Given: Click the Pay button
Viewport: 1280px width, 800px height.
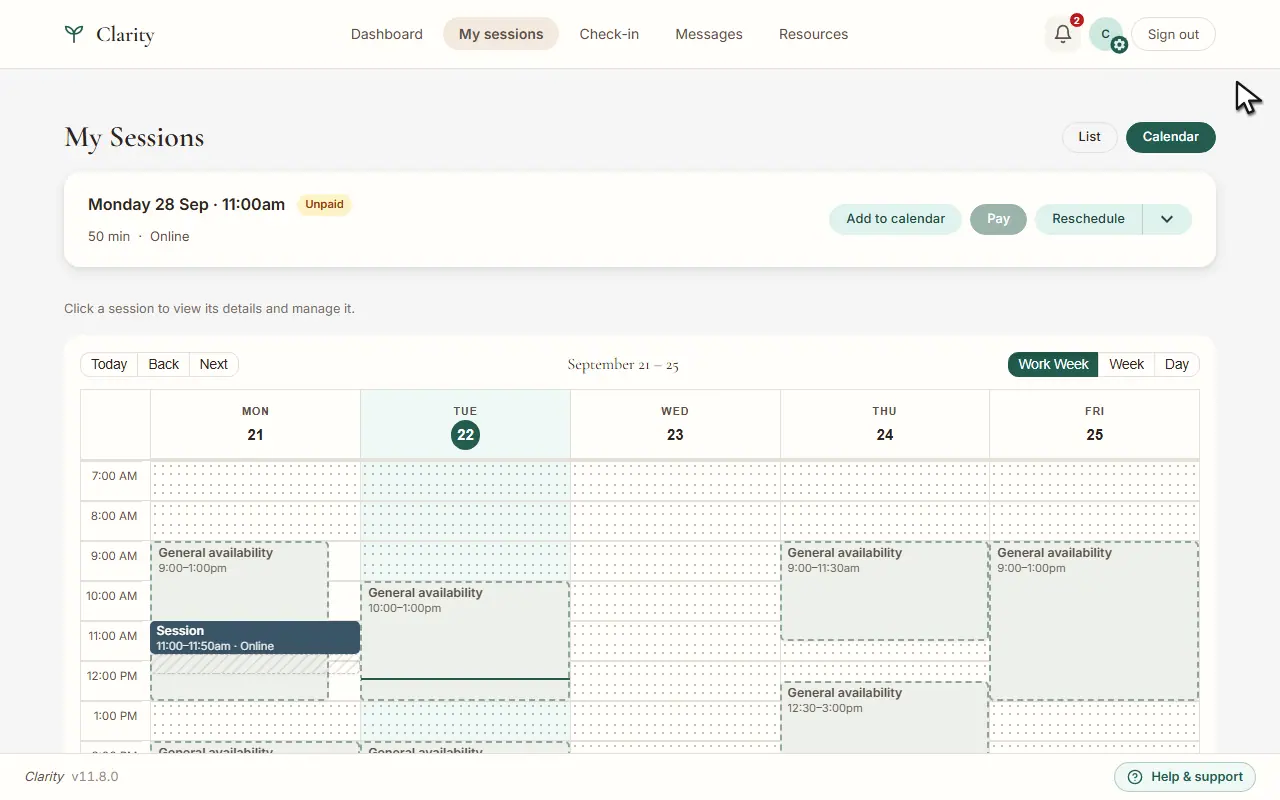Looking at the screenshot, I should pos(998,219).
